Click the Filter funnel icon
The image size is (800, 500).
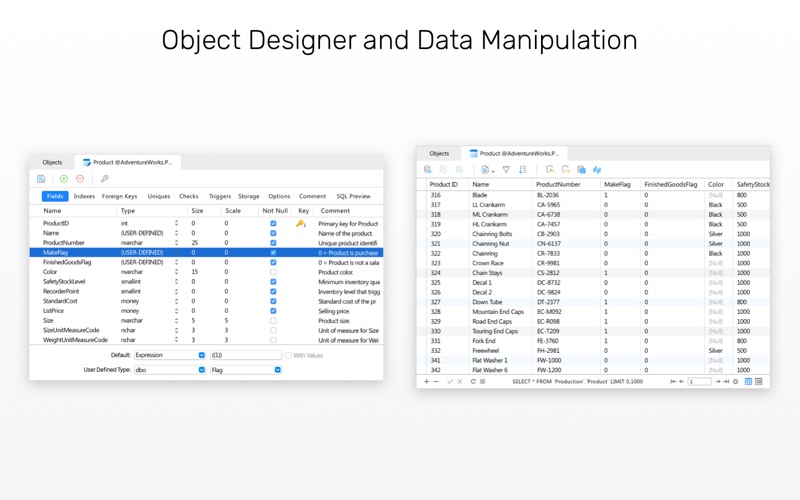pos(506,169)
